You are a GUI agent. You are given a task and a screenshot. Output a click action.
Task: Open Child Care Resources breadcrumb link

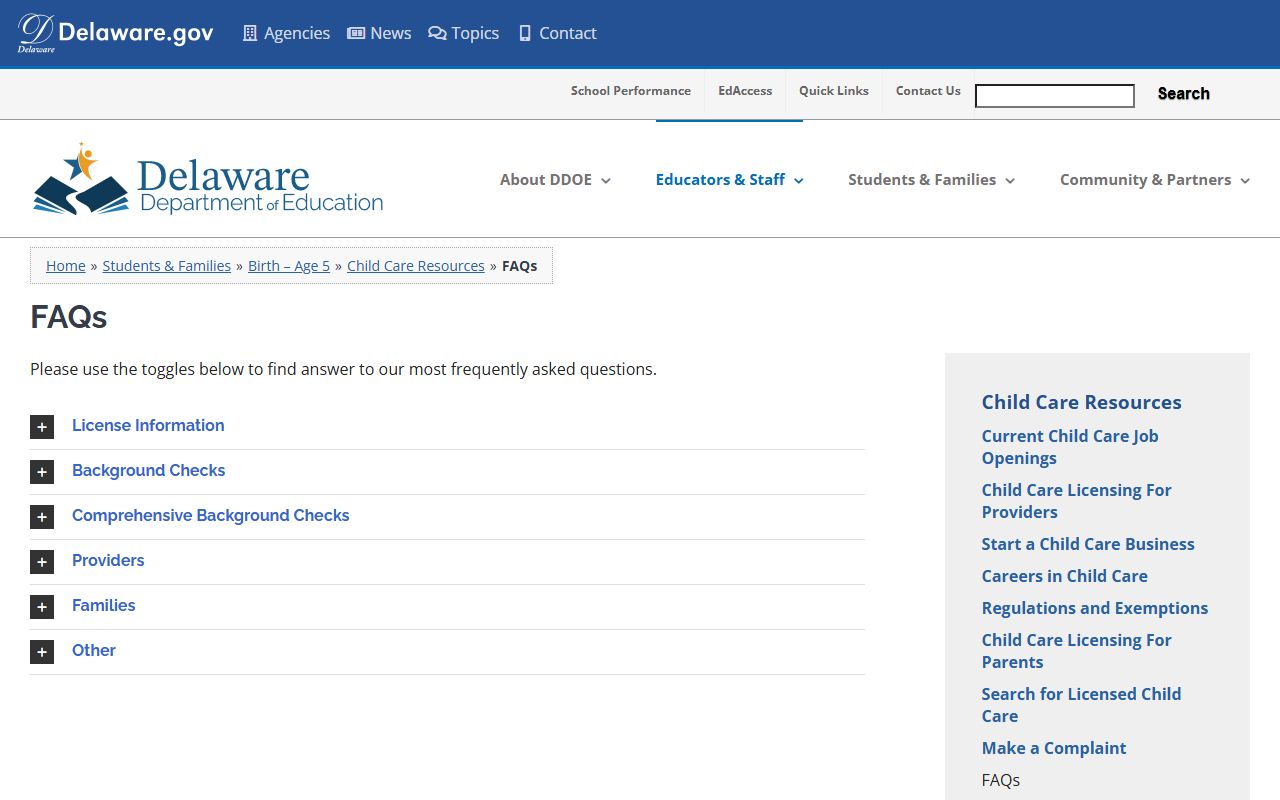[416, 266]
